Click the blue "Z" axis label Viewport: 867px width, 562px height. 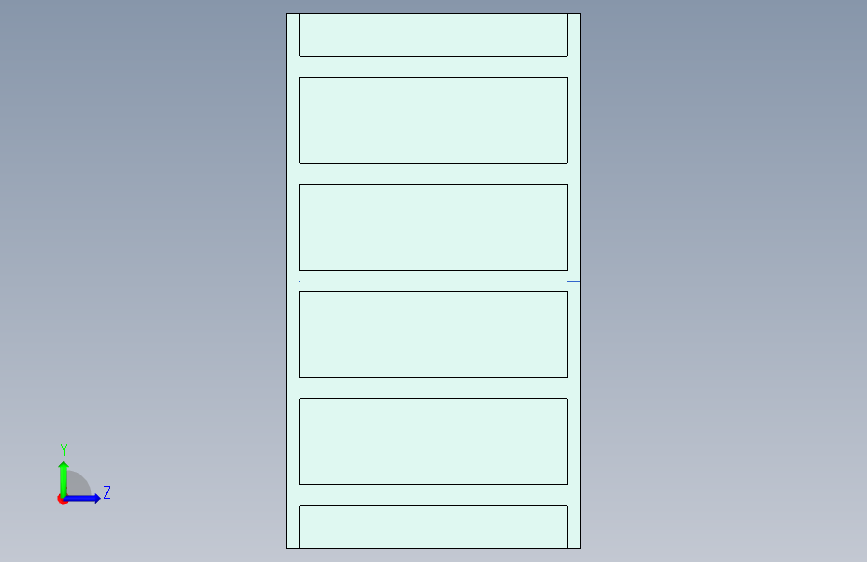[107, 492]
